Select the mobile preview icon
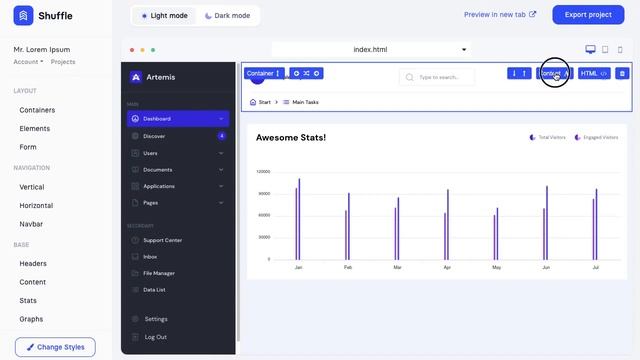Screen dimensions: 640x360 (x=620, y=50)
